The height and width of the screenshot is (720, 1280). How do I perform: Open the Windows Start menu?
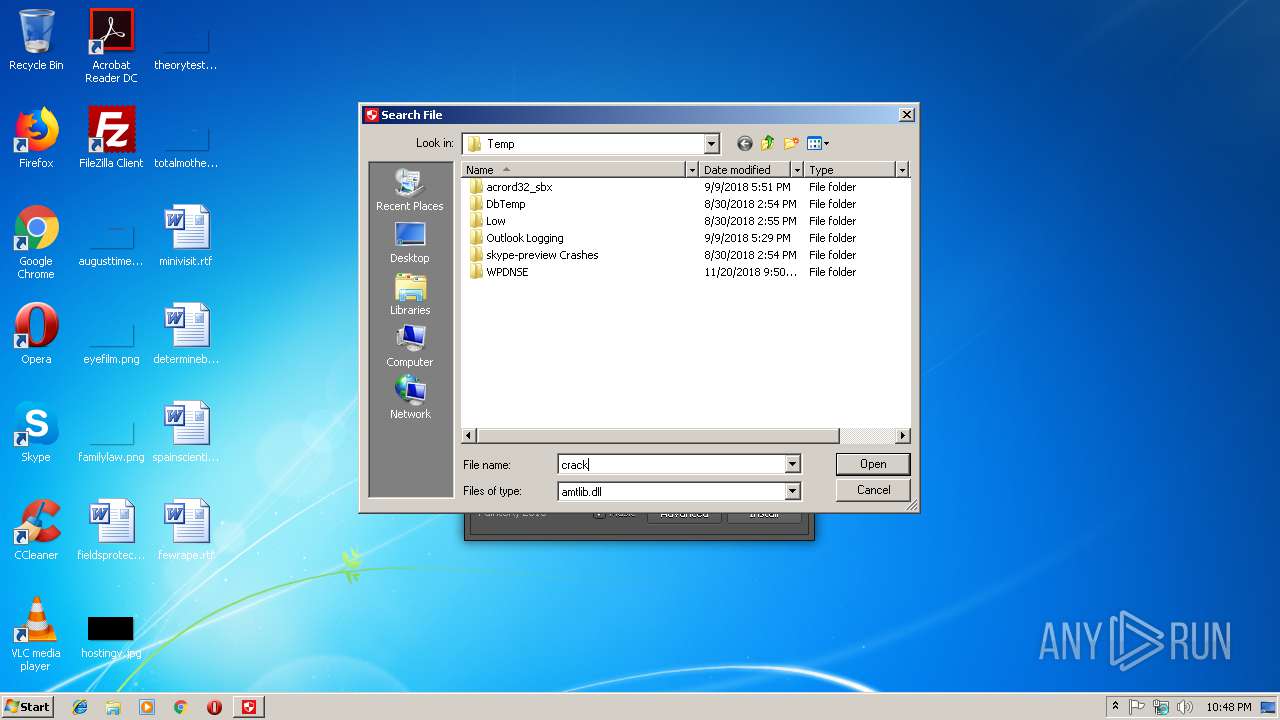coord(28,707)
